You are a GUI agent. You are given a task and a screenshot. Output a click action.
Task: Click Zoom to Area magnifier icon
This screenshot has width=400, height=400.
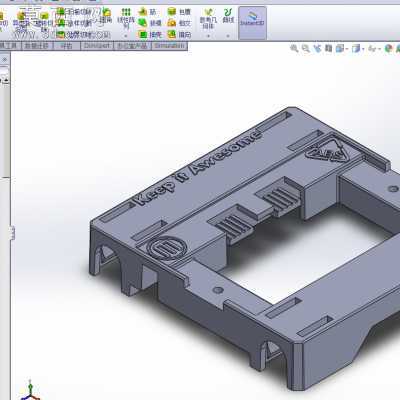click(x=306, y=49)
